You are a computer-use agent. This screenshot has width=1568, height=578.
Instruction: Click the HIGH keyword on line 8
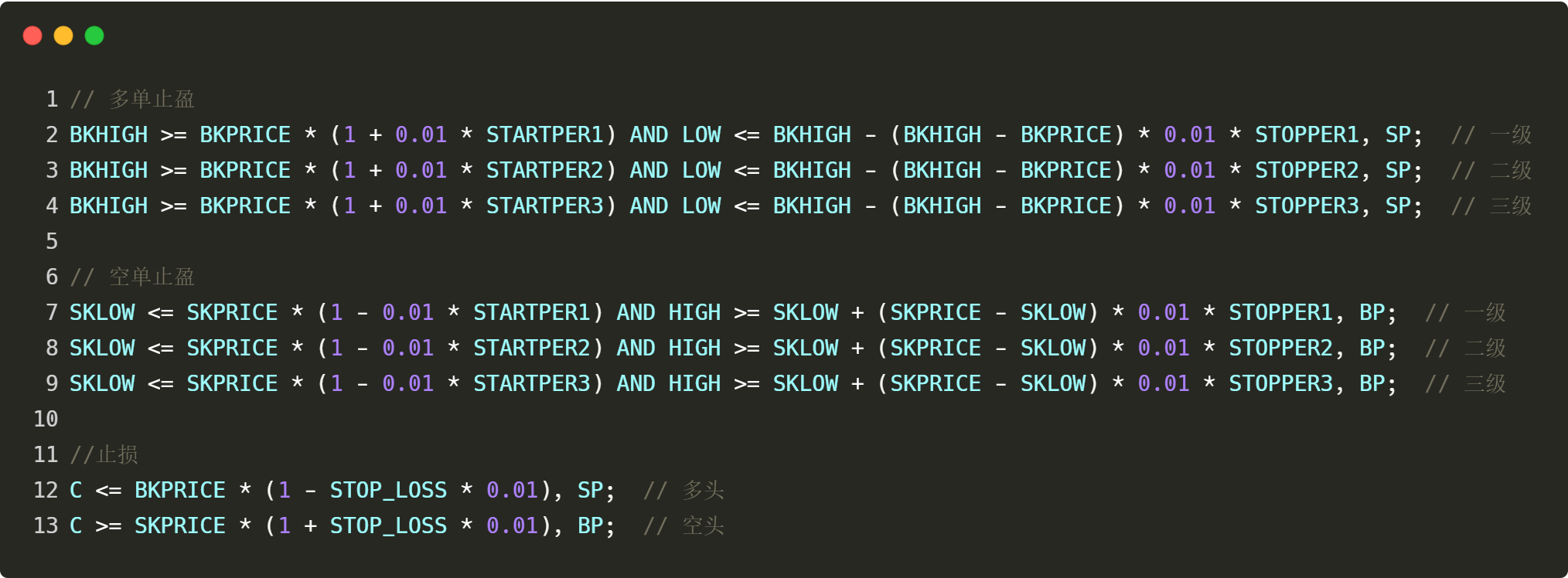[694, 348]
